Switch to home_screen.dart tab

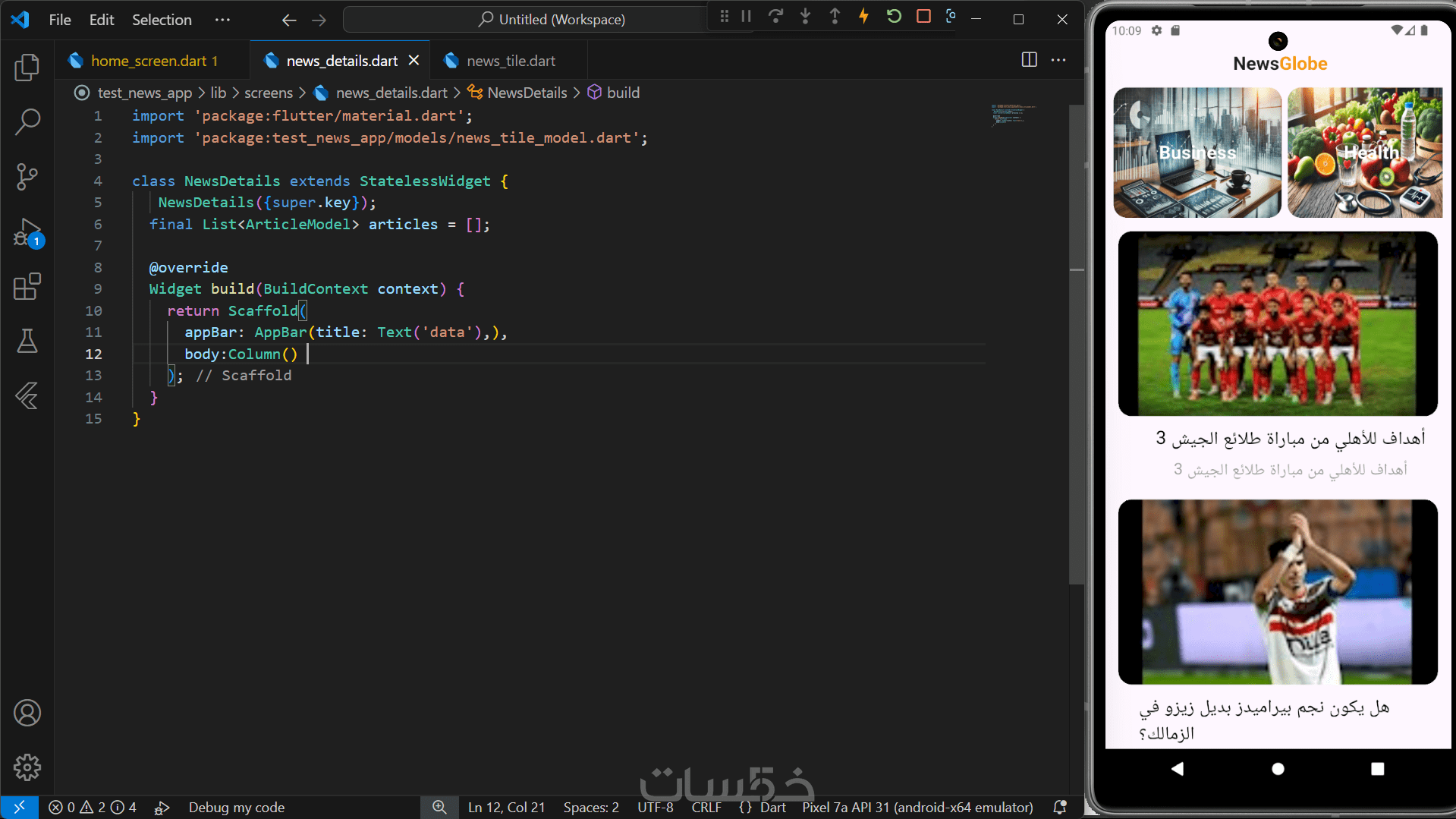coord(152,61)
